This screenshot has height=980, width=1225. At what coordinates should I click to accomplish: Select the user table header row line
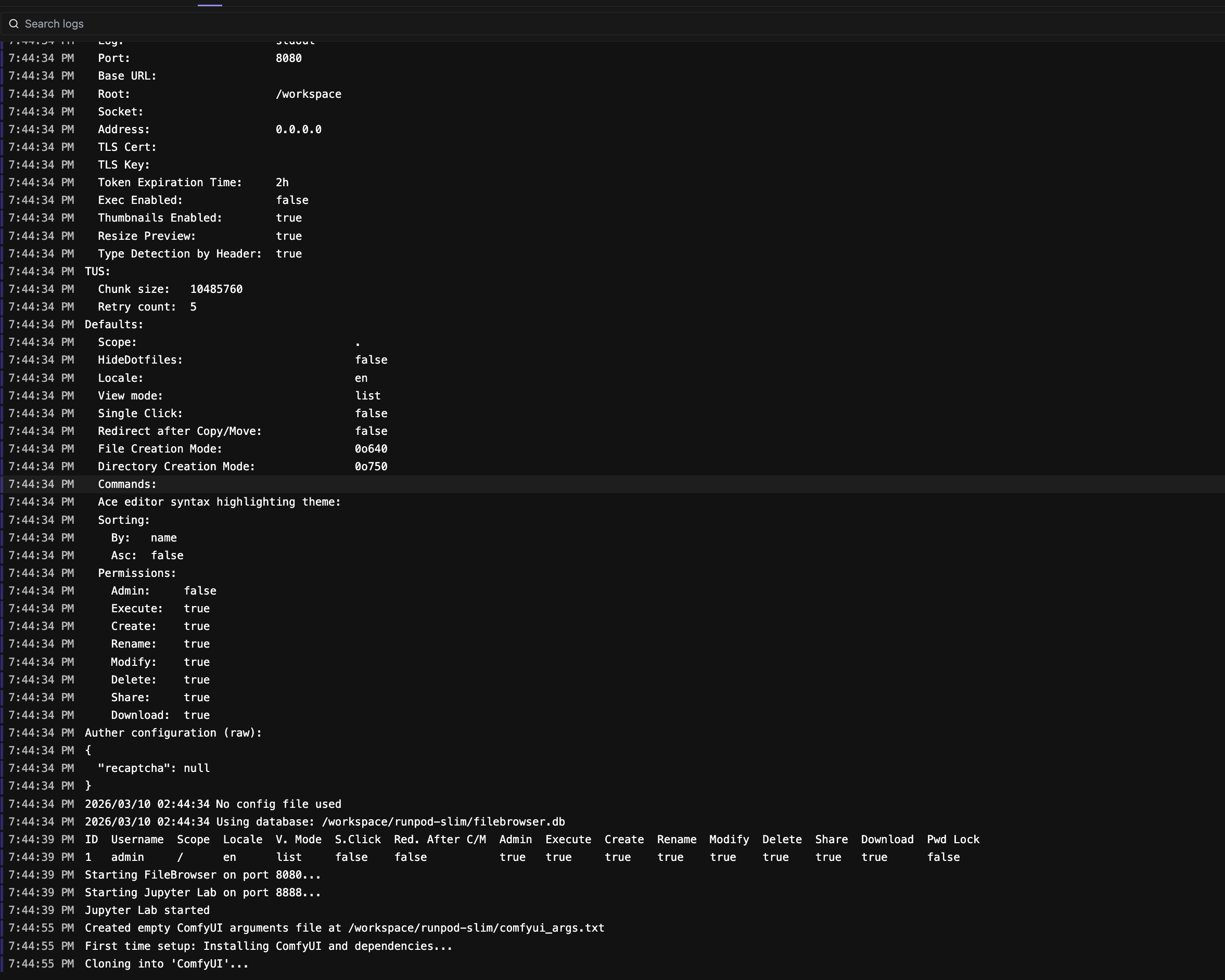pyautogui.click(x=532, y=839)
